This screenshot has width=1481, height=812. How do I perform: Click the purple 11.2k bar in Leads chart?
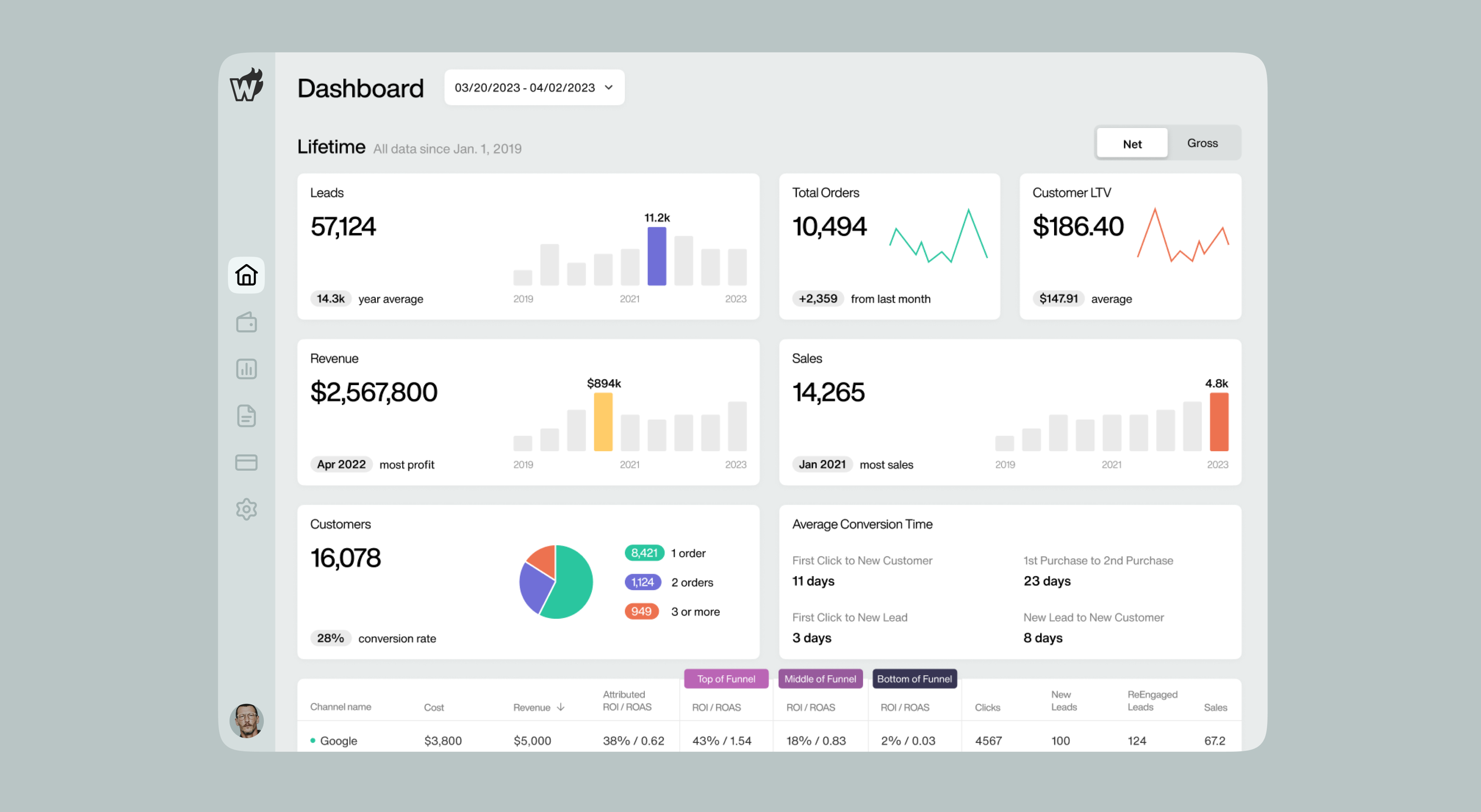(x=656, y=256)
